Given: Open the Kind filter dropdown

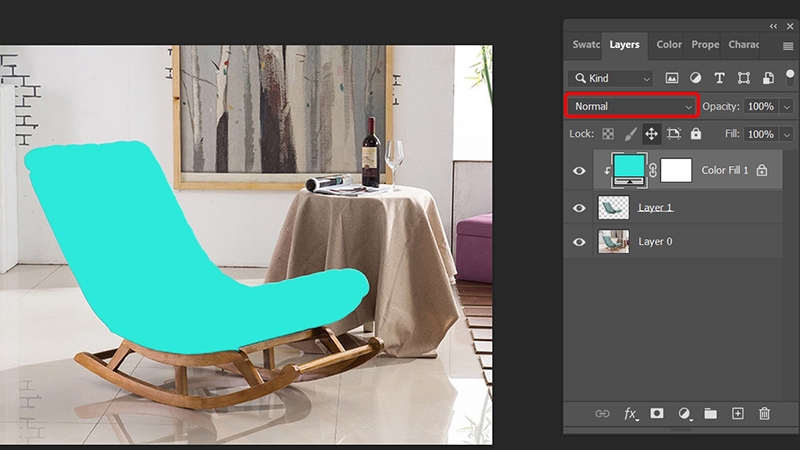Looking at the screenshot, I should [x=610, y=78].
